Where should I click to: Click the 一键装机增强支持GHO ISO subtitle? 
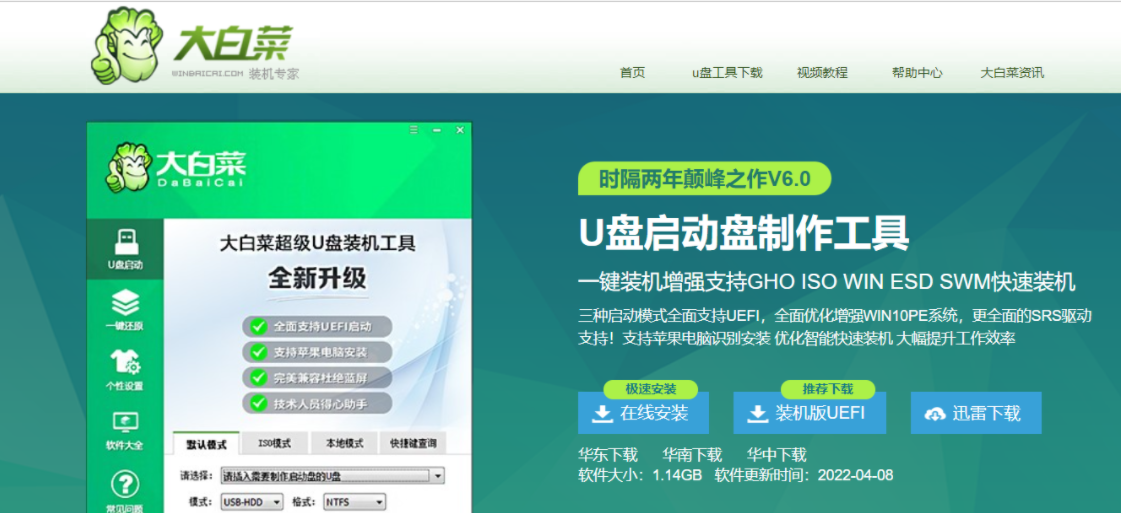pyautogui.click(x=826, y=282)
